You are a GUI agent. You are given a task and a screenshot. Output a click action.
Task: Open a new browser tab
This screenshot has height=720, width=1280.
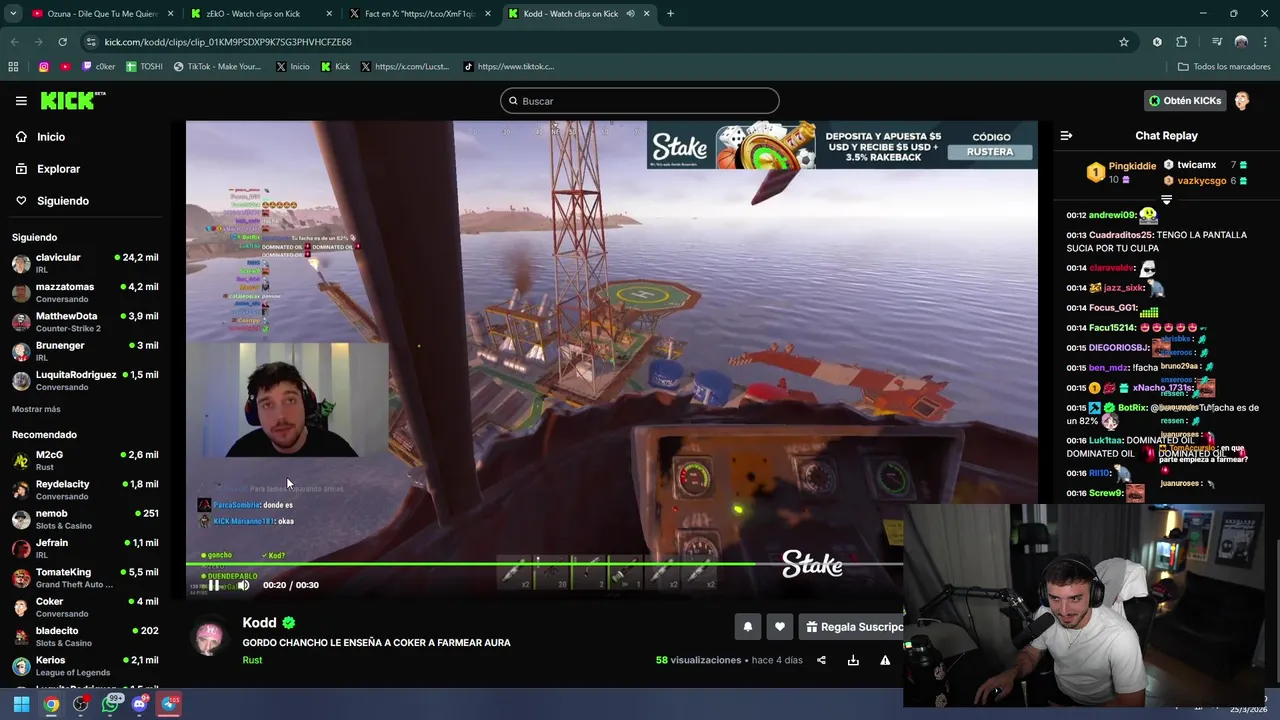tap(670, 14)
